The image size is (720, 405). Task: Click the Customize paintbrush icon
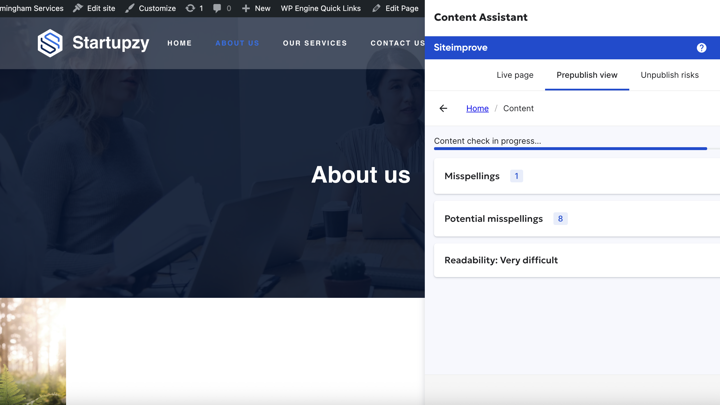130,8
